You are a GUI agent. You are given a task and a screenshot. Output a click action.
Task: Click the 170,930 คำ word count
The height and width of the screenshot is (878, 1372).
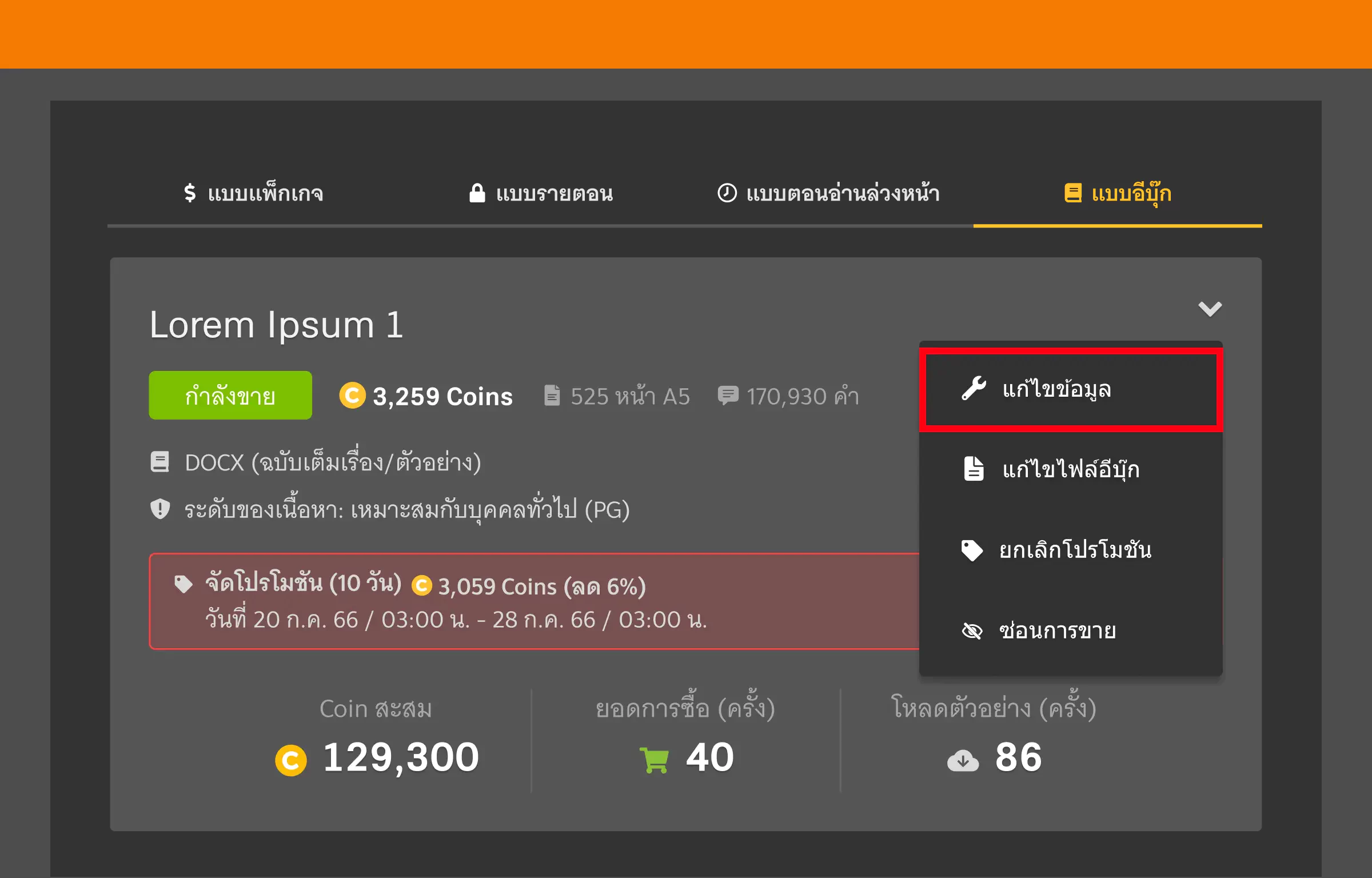coord(803,396)
